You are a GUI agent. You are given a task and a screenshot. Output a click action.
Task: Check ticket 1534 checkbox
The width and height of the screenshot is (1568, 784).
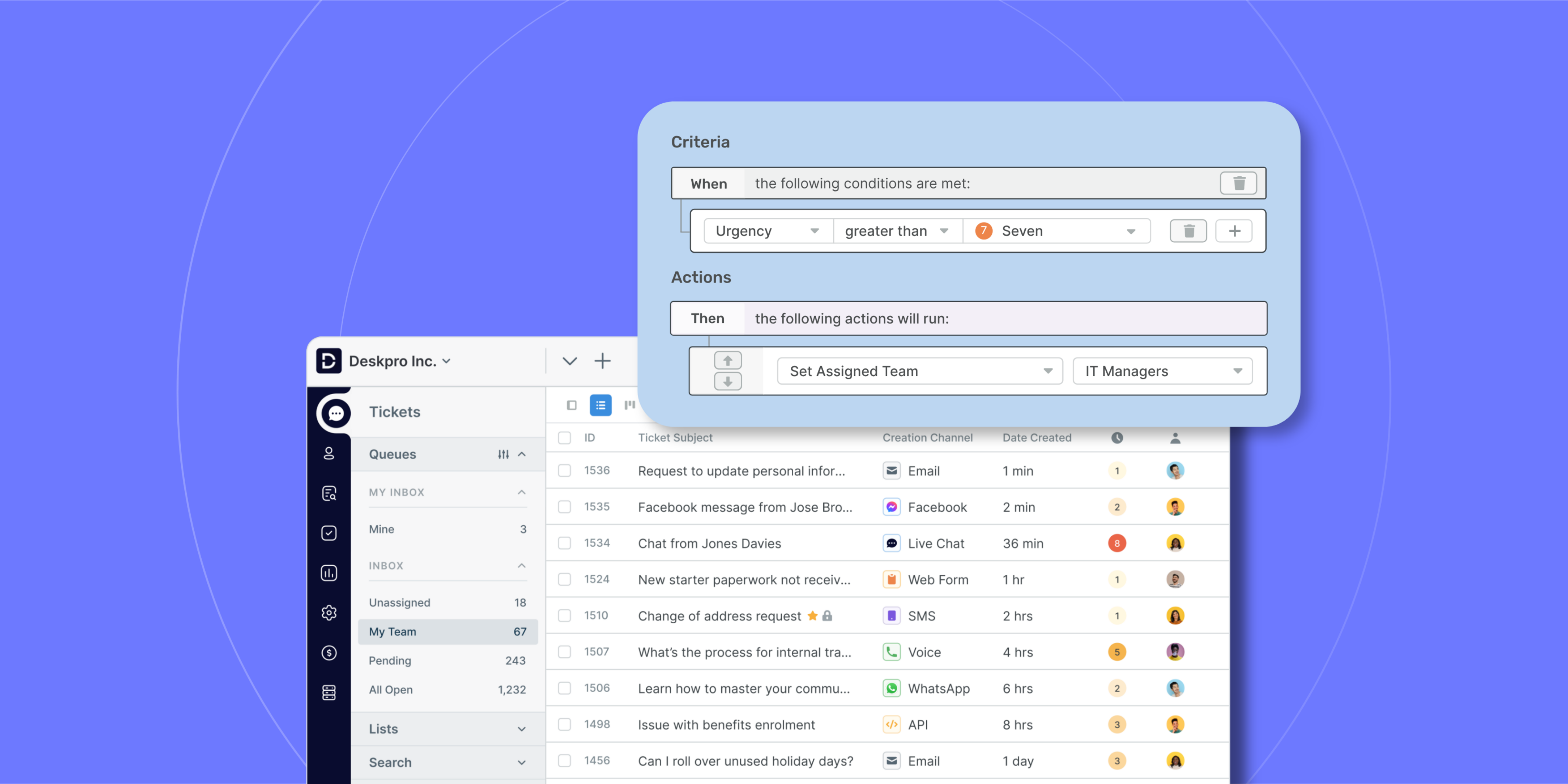tap(564, 543)
